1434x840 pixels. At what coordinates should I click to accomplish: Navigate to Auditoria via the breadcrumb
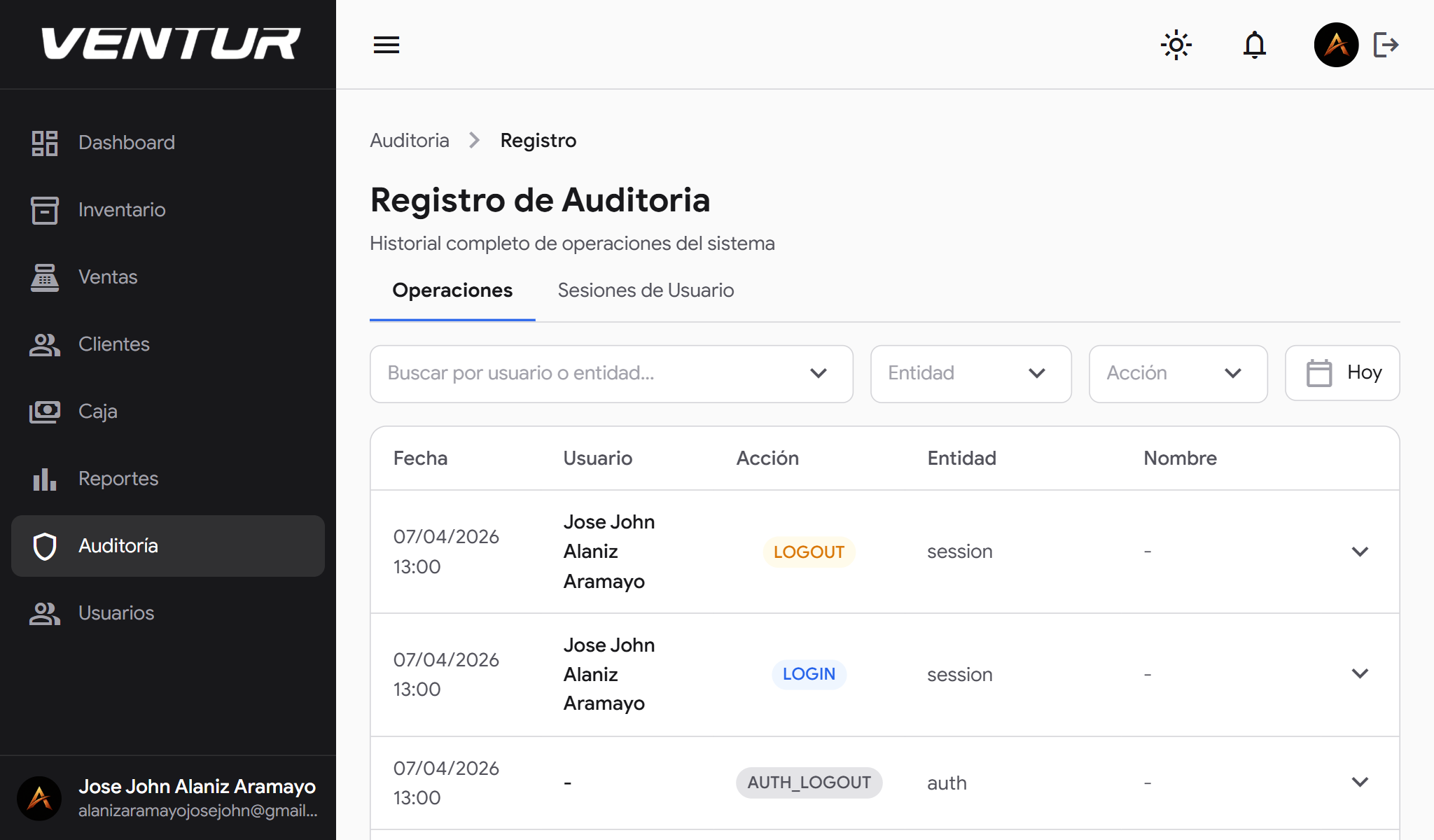click(x=410, y=140)
